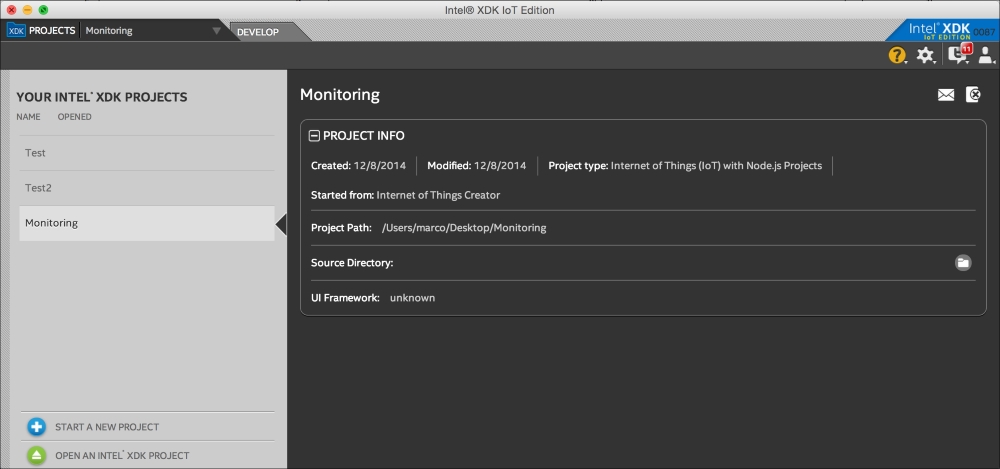Select the Test project
The image size is (1000, 469).
point(147,153)
